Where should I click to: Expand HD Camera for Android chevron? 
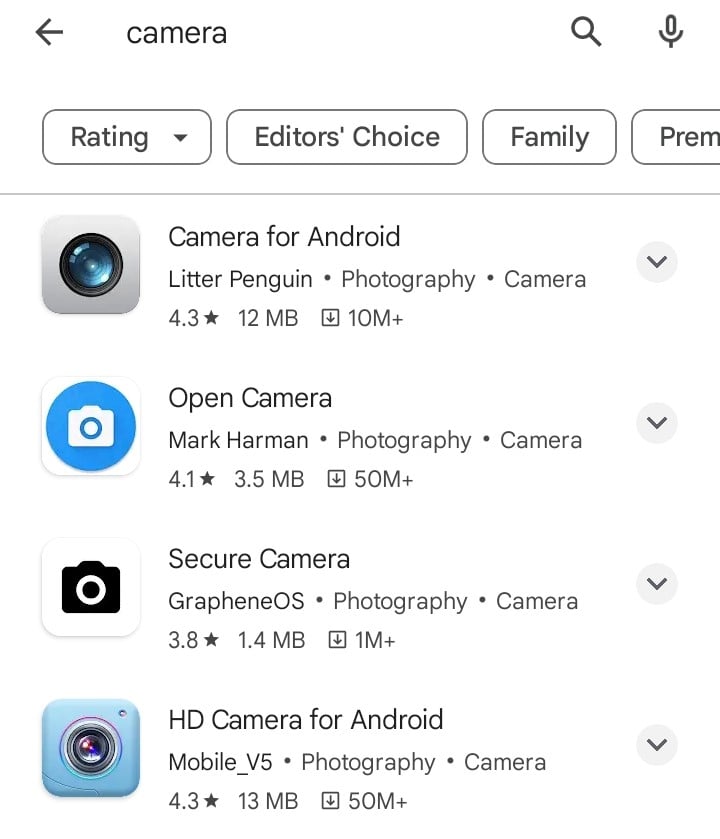pos(656,744)
